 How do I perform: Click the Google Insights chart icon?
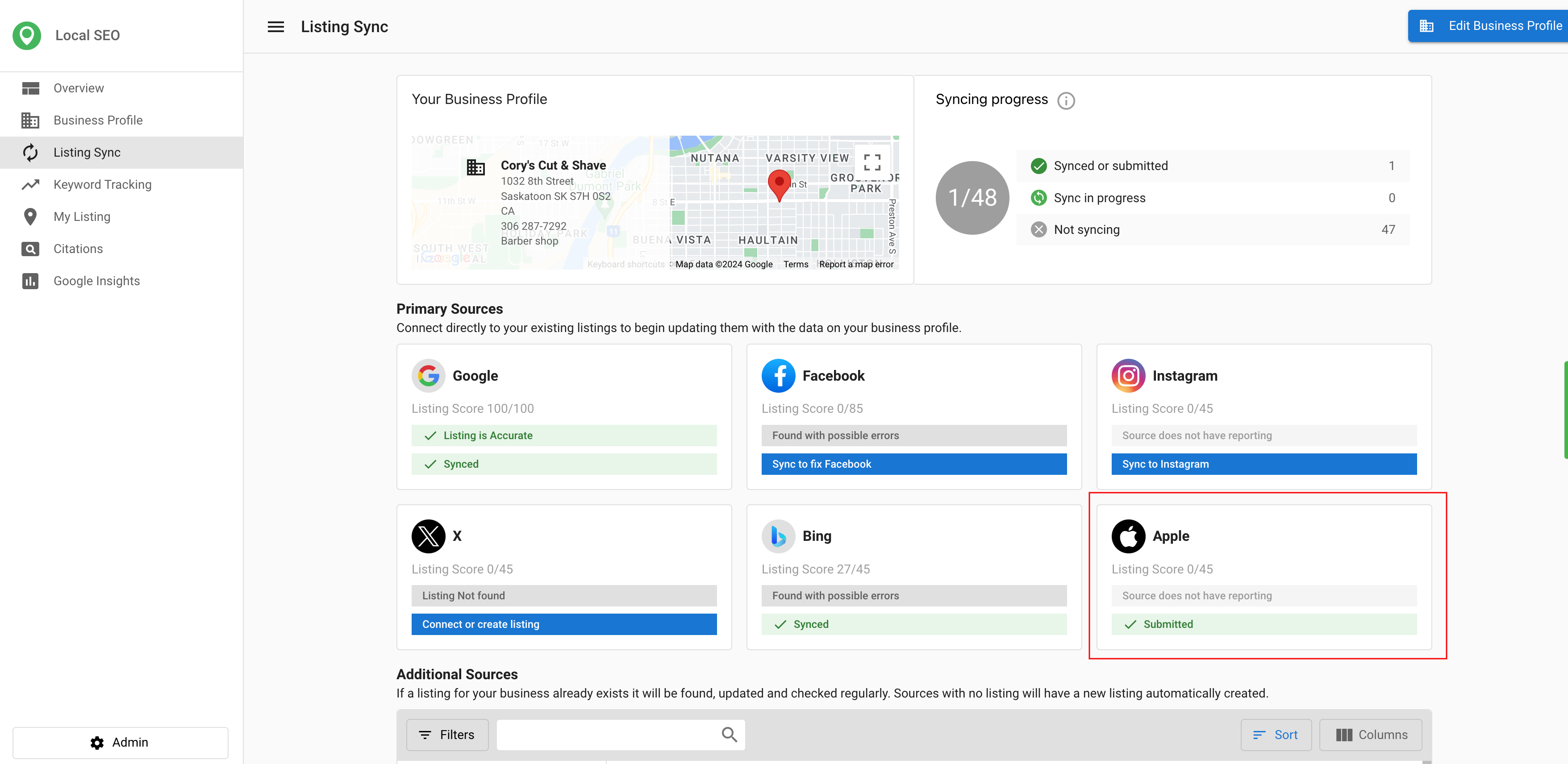pyautogui.click(x=30, y=281)
